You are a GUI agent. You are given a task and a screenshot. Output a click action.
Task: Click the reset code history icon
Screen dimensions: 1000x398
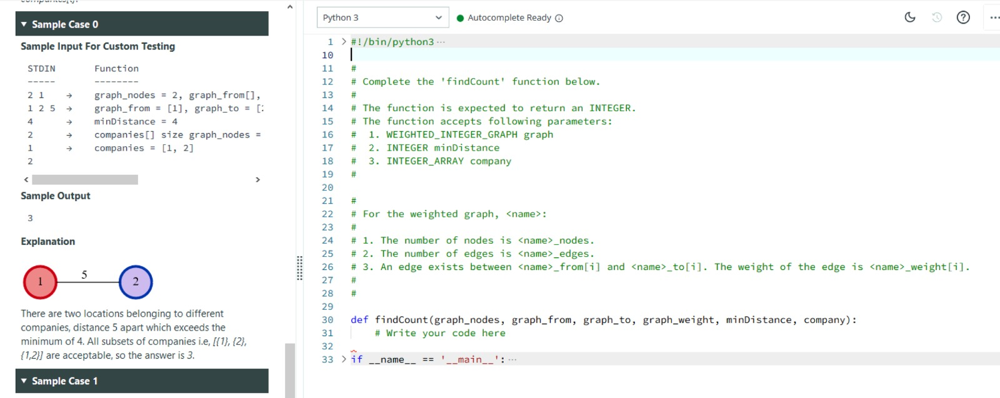937,18
